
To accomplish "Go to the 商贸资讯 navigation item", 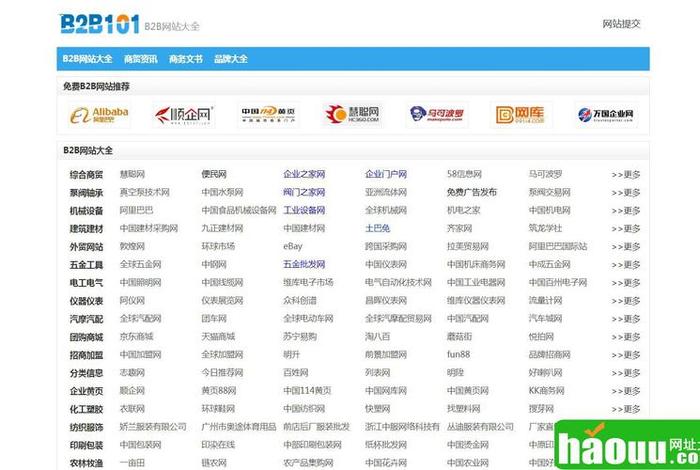I will click(141, 59).
